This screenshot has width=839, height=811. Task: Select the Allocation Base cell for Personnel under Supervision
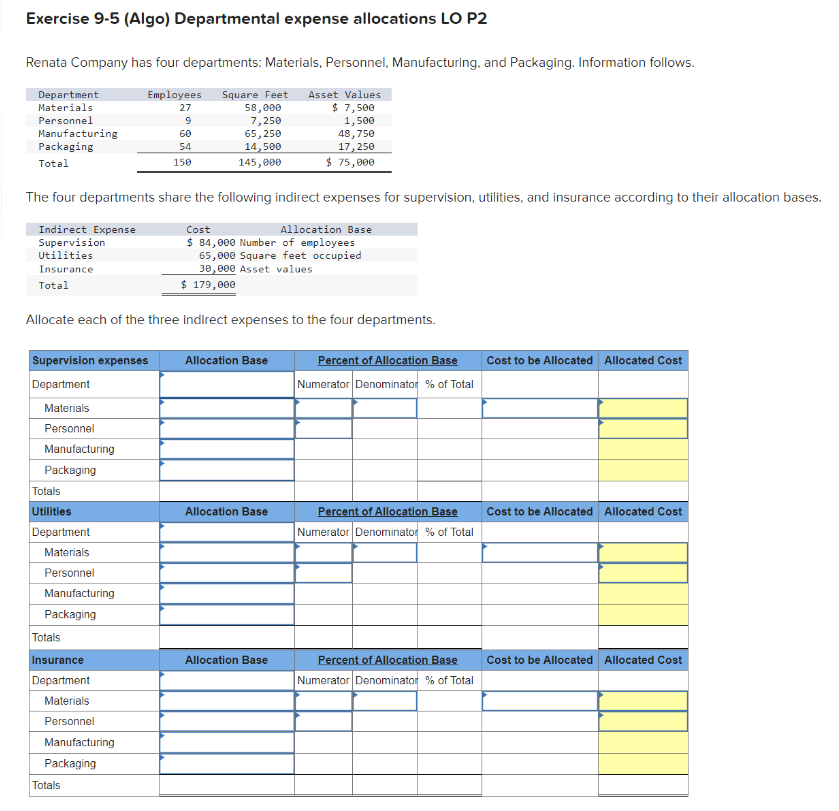click(226, 428)
